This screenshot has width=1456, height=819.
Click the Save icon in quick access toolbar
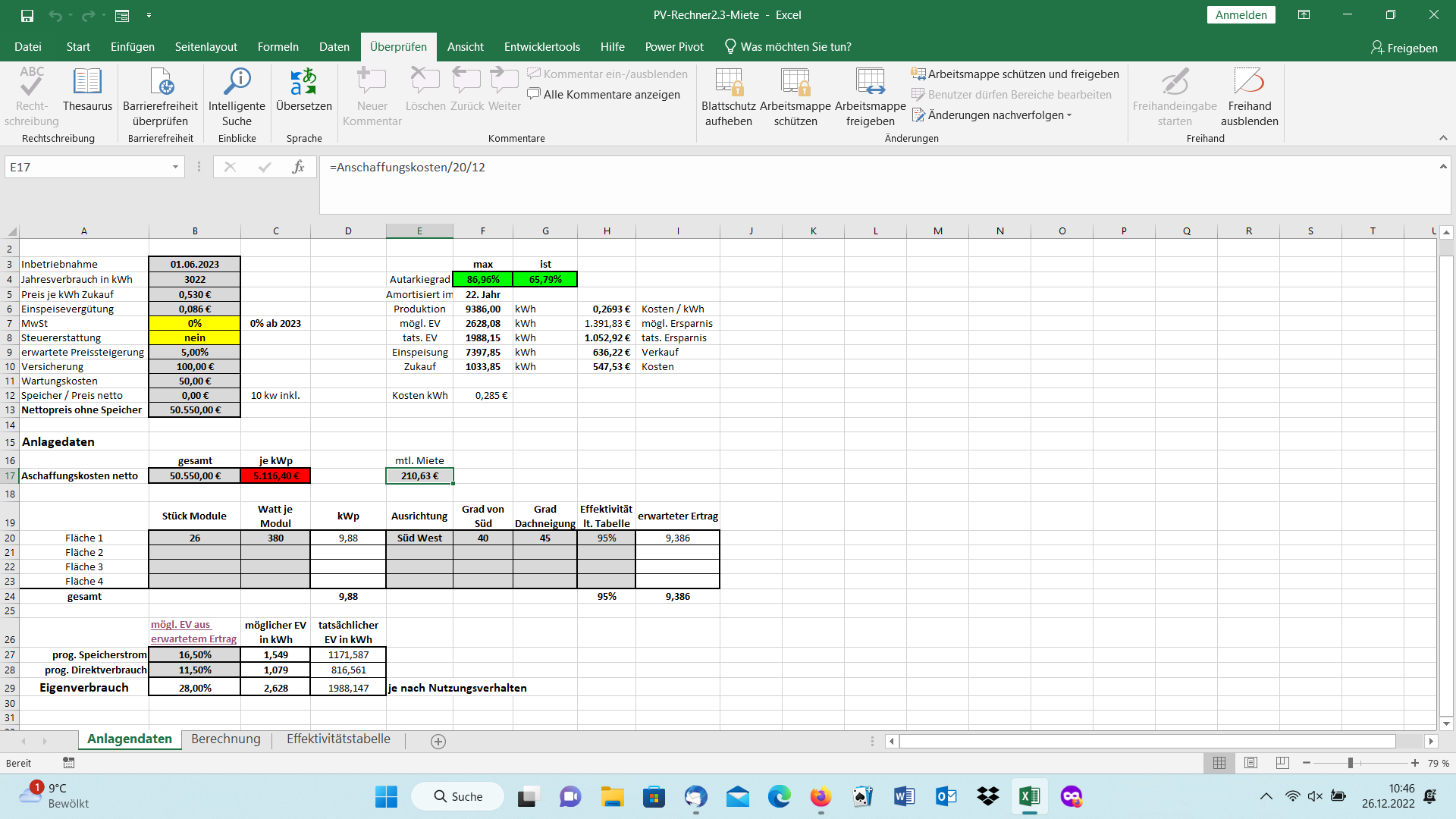click(27, 15)
